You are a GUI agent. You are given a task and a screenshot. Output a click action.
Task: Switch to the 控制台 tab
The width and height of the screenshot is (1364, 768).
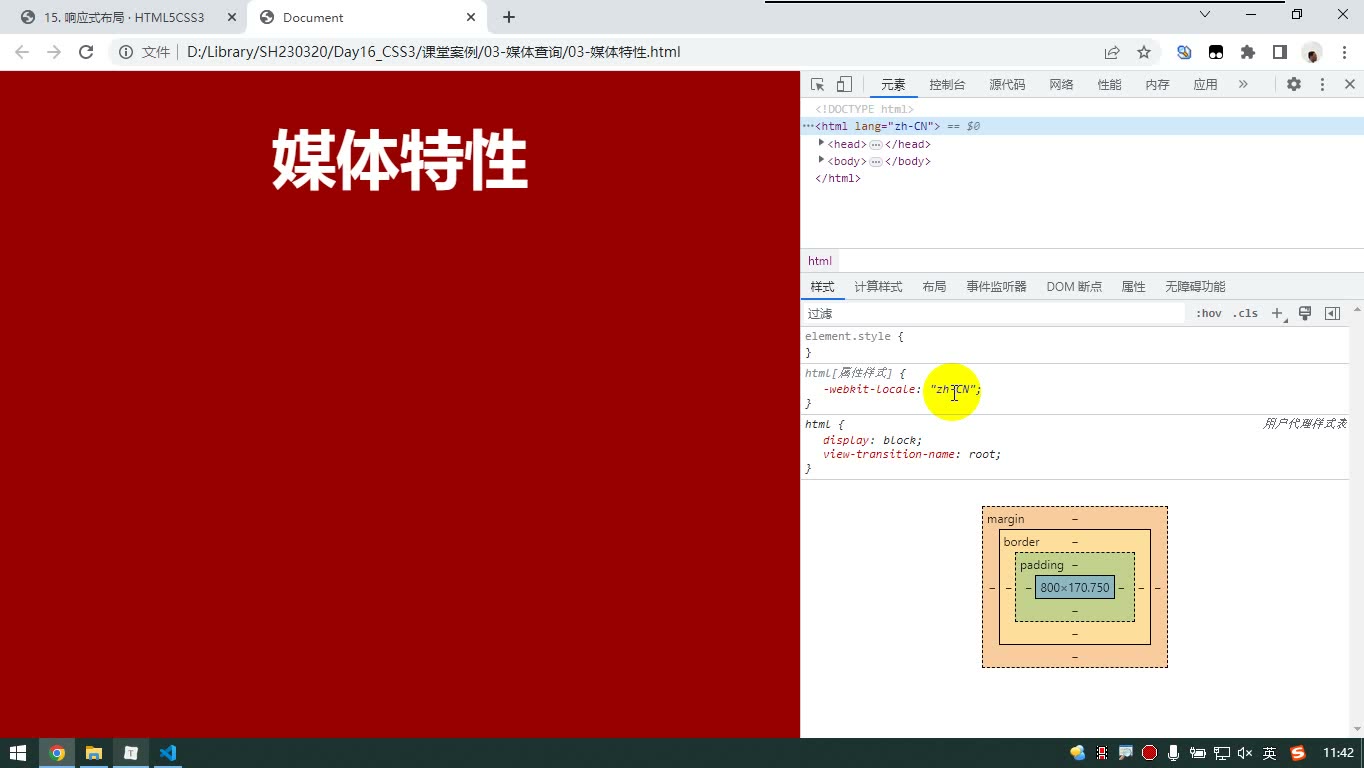(947, 85)
